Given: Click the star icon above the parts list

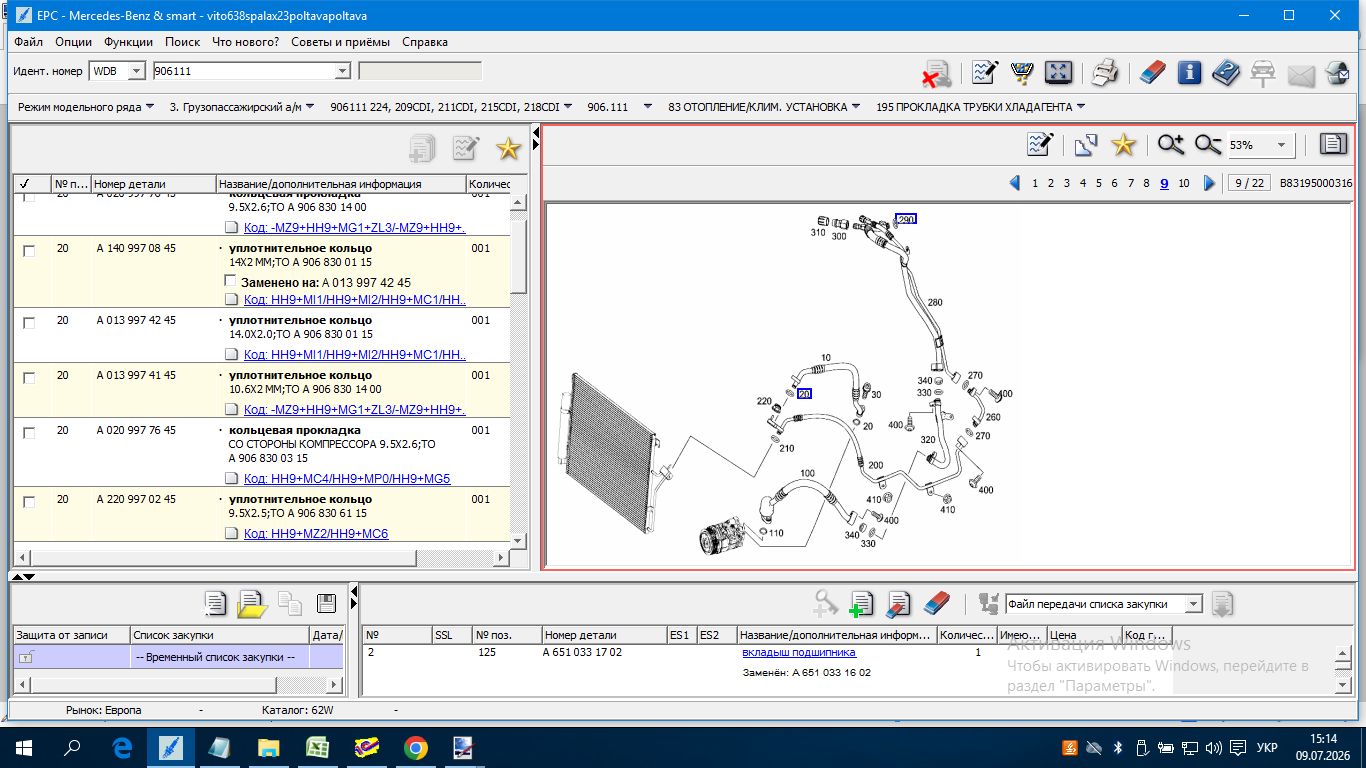Looking at the screenshot, I should [509, 149].
